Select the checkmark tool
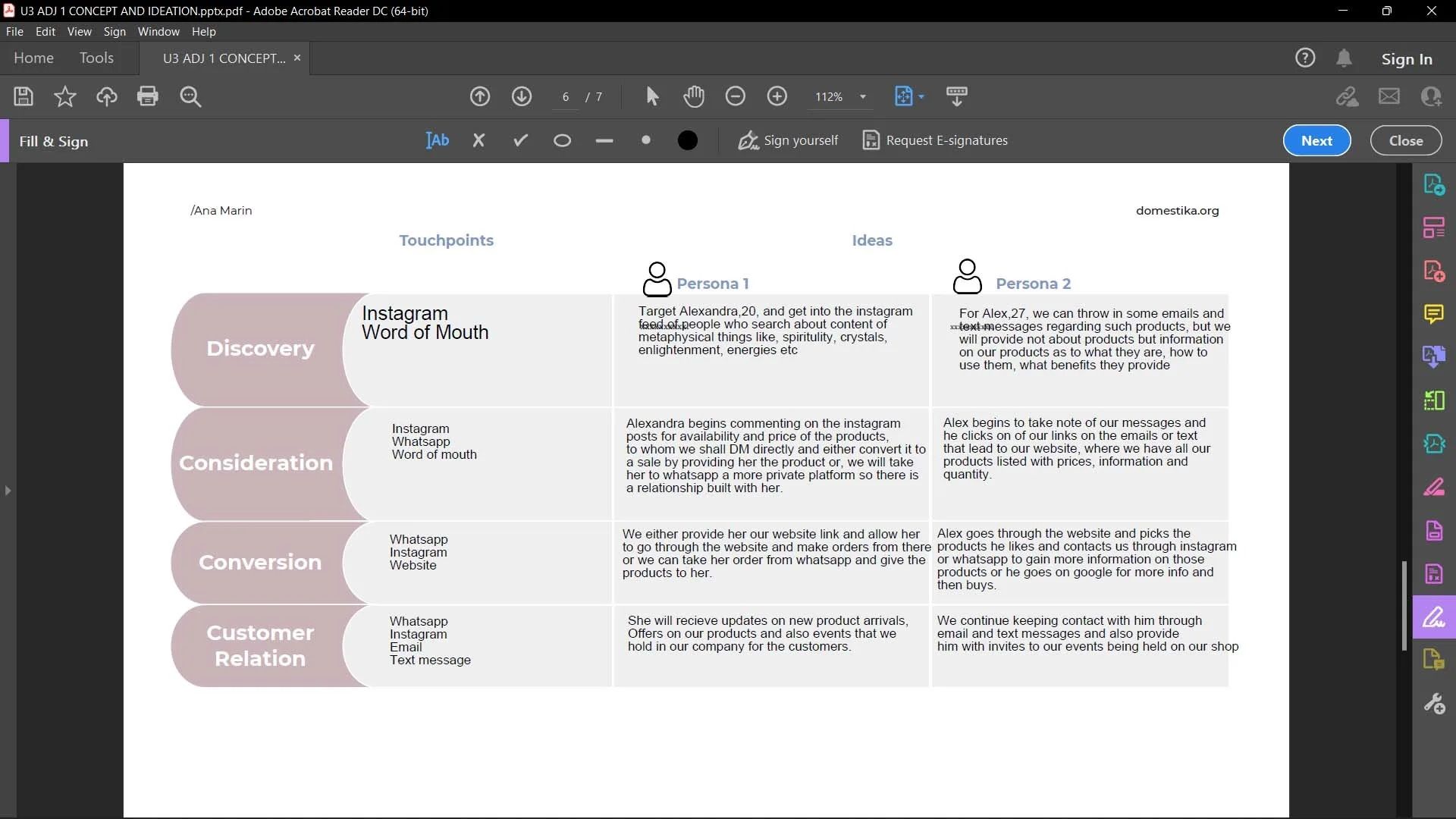1456x819 pixels. (520, 140)
